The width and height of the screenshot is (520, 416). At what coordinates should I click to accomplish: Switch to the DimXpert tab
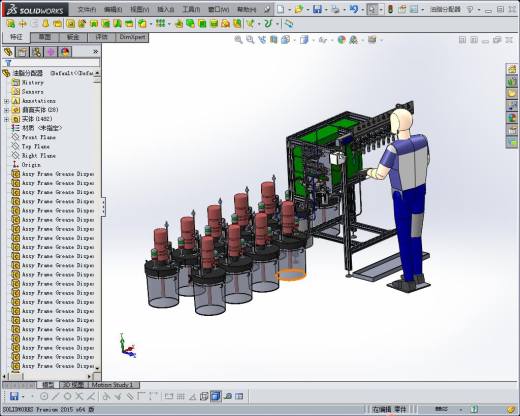click(x=132, y=37)
